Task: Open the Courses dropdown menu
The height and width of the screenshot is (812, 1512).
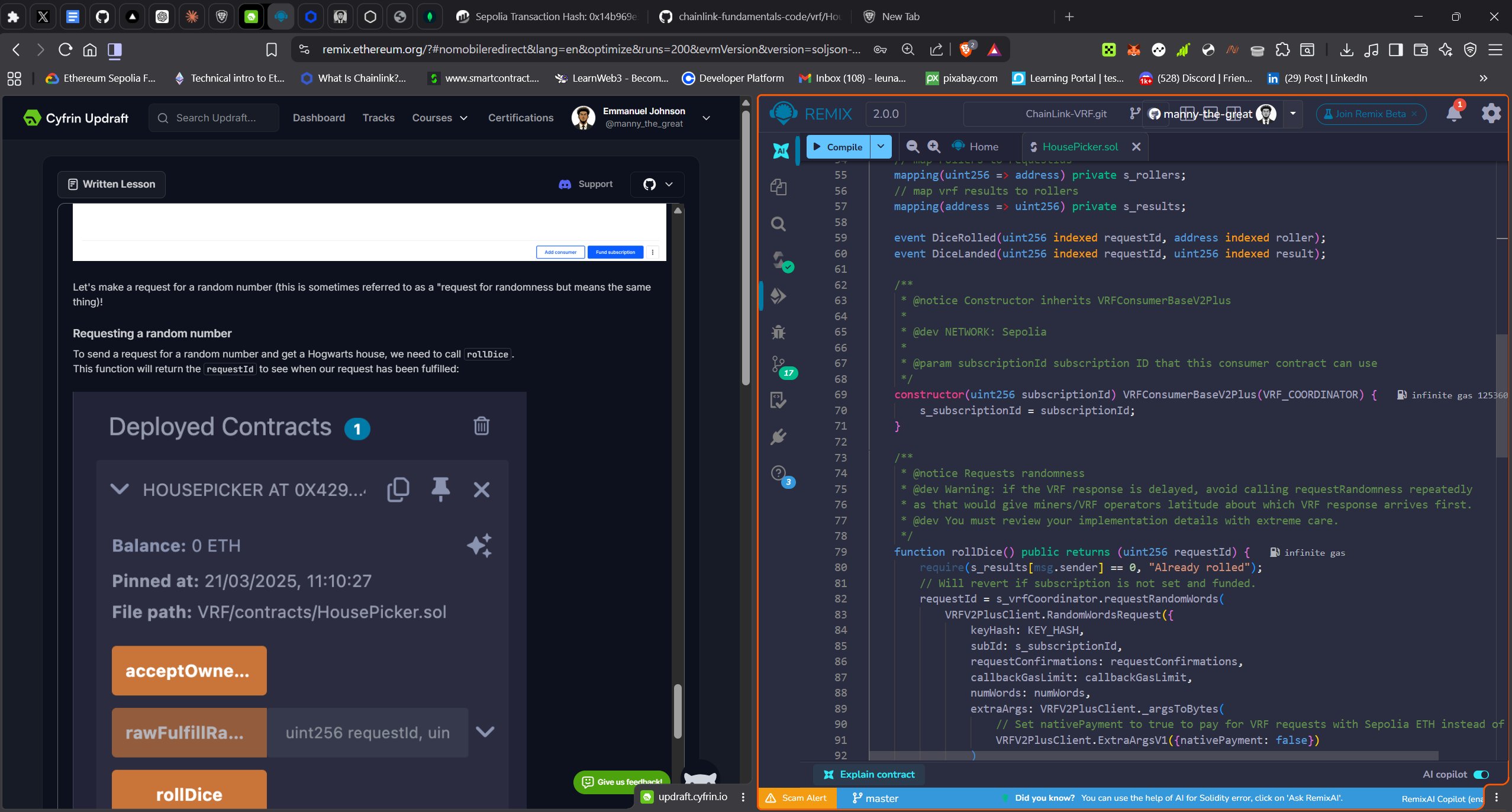Action: tap(440, 118)
